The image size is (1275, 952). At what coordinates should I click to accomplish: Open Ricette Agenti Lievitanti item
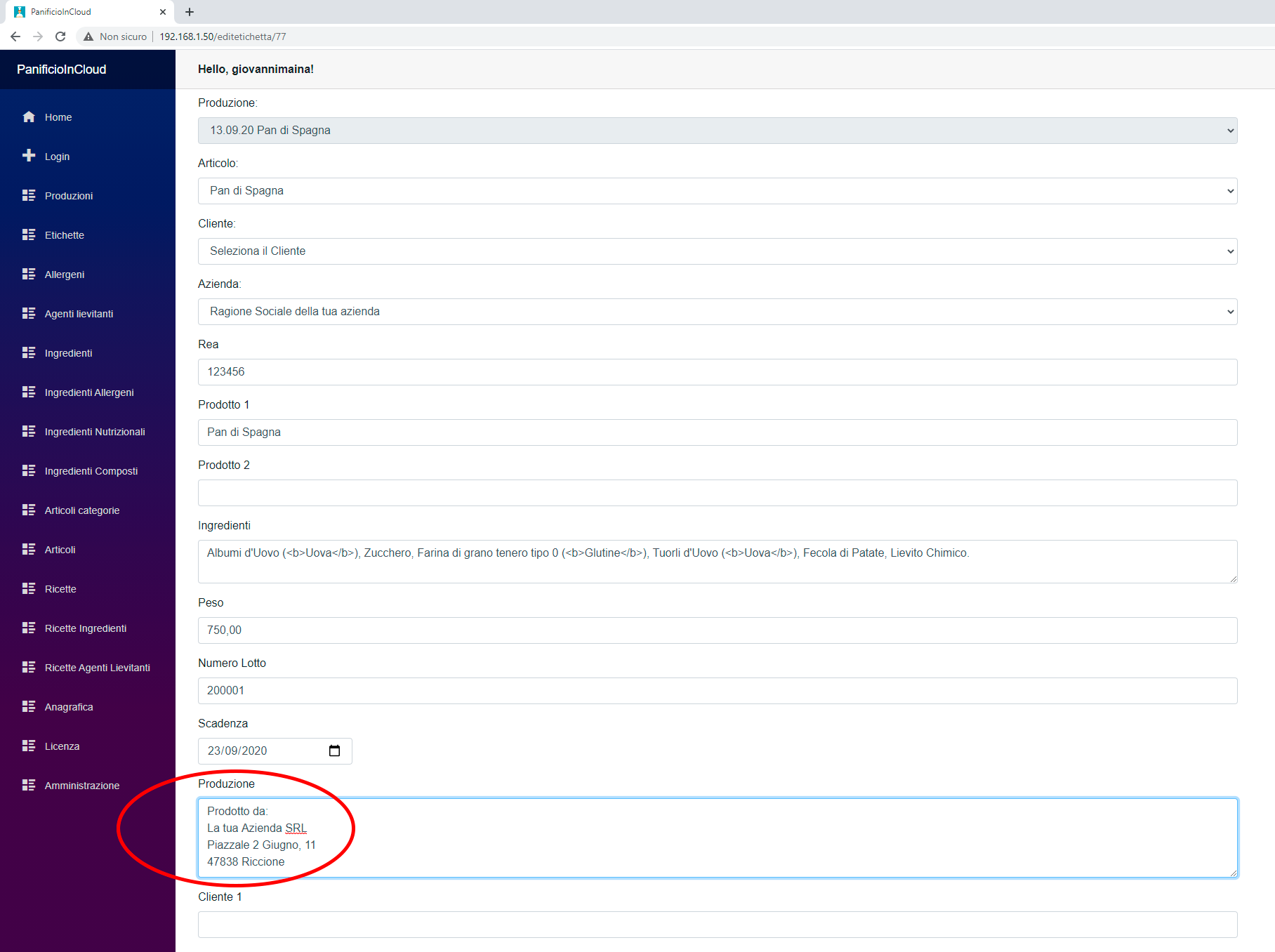coord(98,668)
